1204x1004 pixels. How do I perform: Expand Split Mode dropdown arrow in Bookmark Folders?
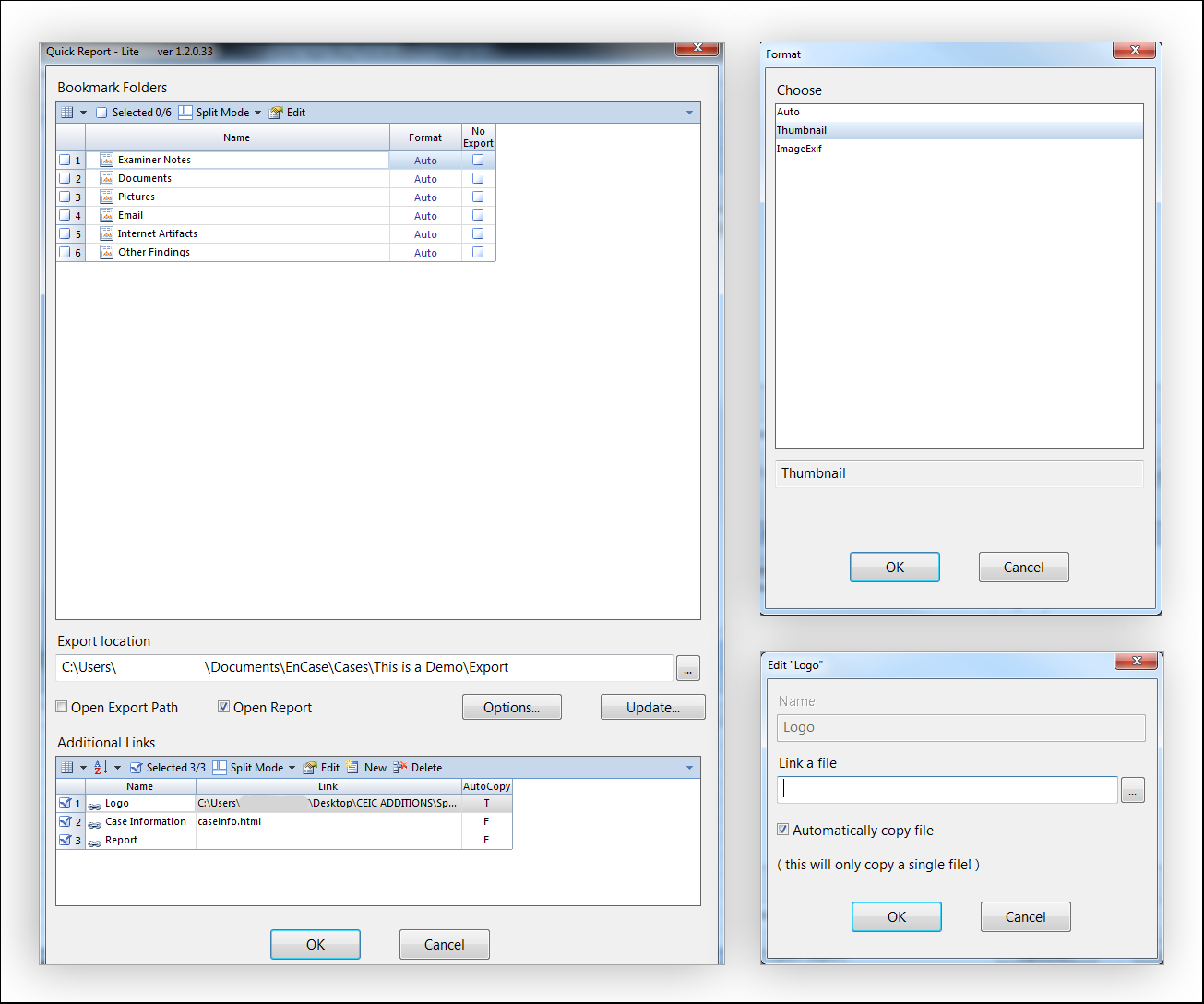(257, 113)
